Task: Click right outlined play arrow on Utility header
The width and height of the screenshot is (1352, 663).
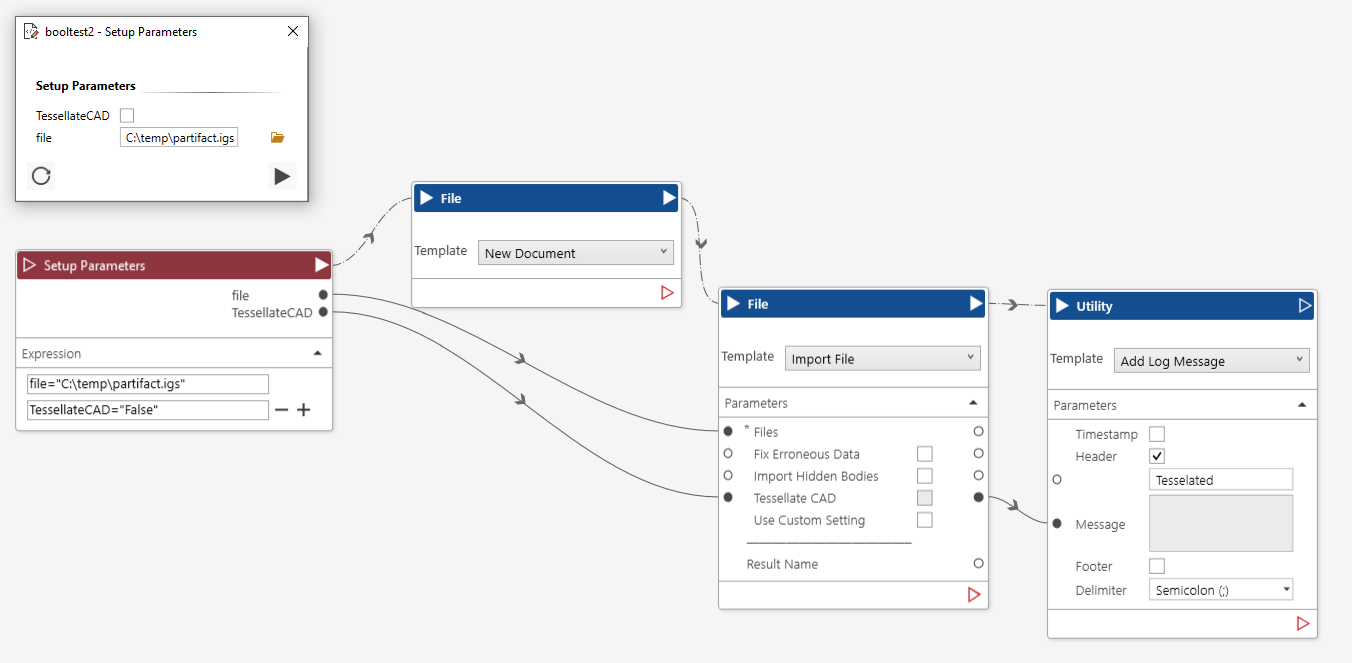Action: tap(1305, 306)
